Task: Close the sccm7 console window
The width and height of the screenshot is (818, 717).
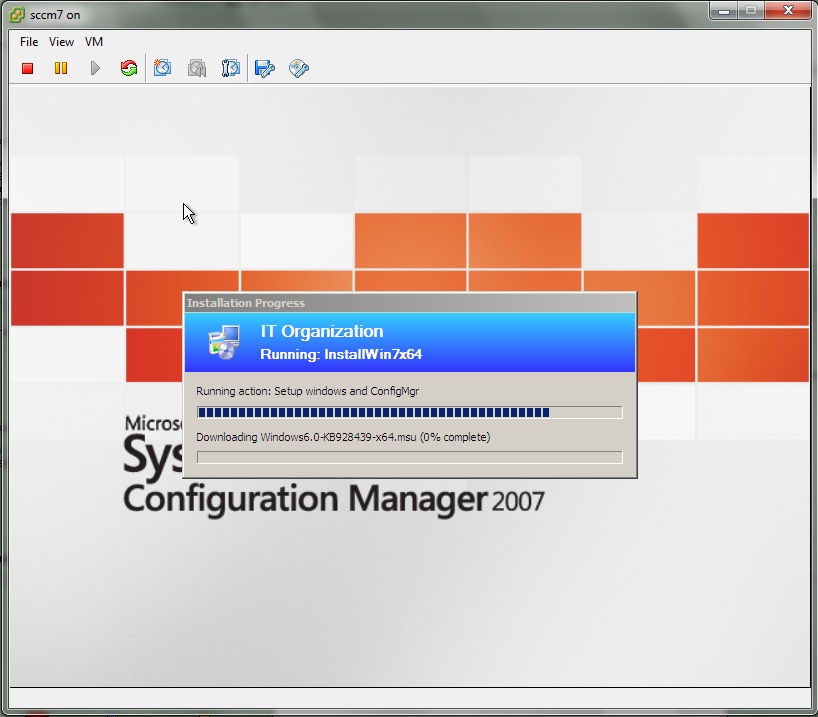Action: point(788,11)
